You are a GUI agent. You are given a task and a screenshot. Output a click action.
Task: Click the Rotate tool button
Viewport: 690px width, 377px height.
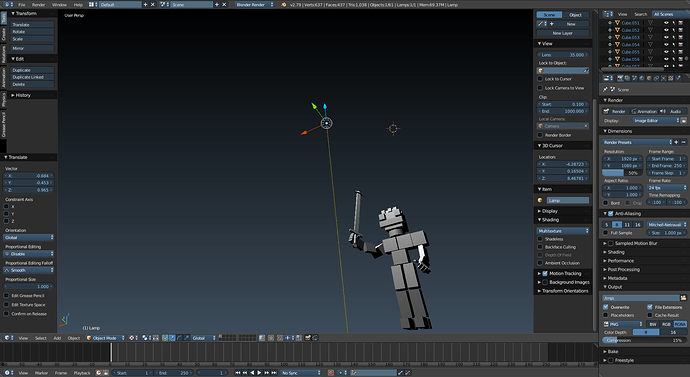tap(32, 32)
